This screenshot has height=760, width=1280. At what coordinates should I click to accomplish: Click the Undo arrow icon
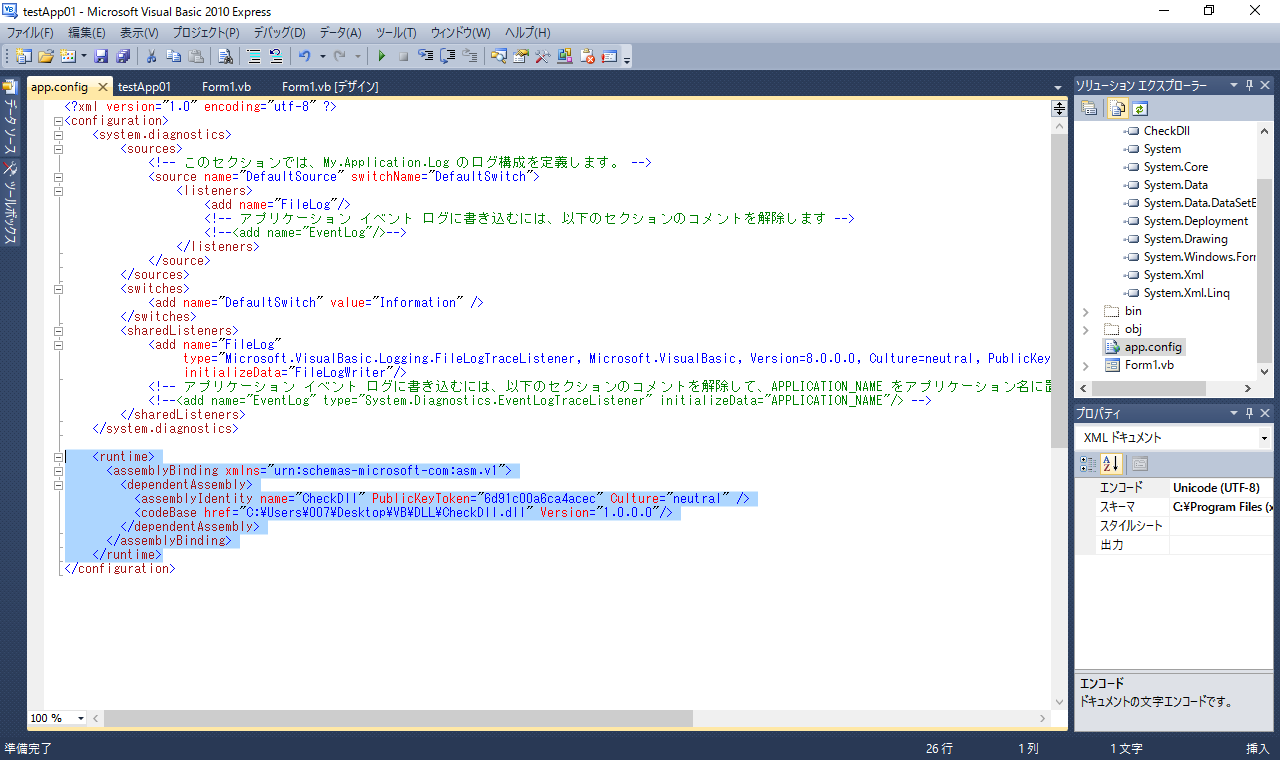click(x=304, y=56)
